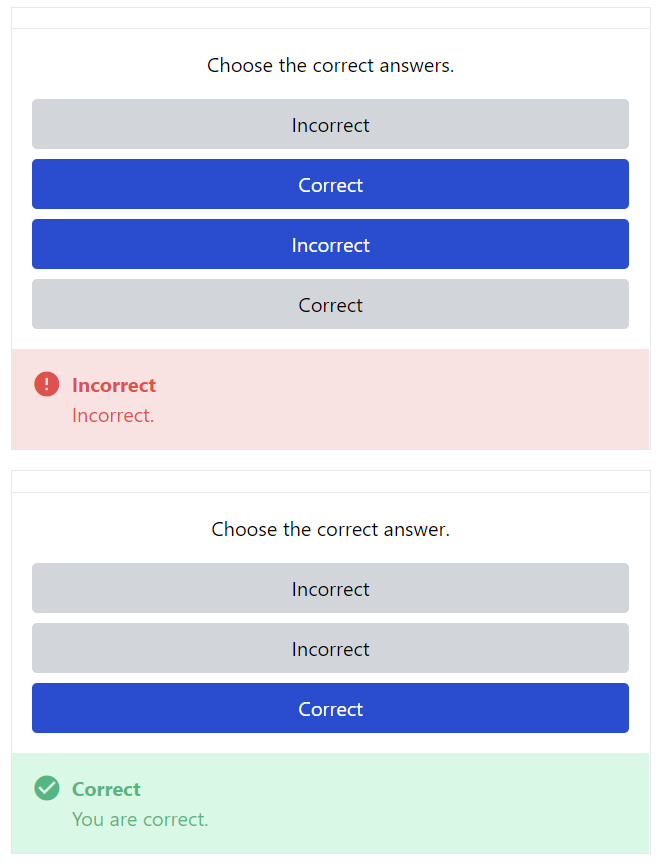Click the blank gap between quiz cards

330,460
